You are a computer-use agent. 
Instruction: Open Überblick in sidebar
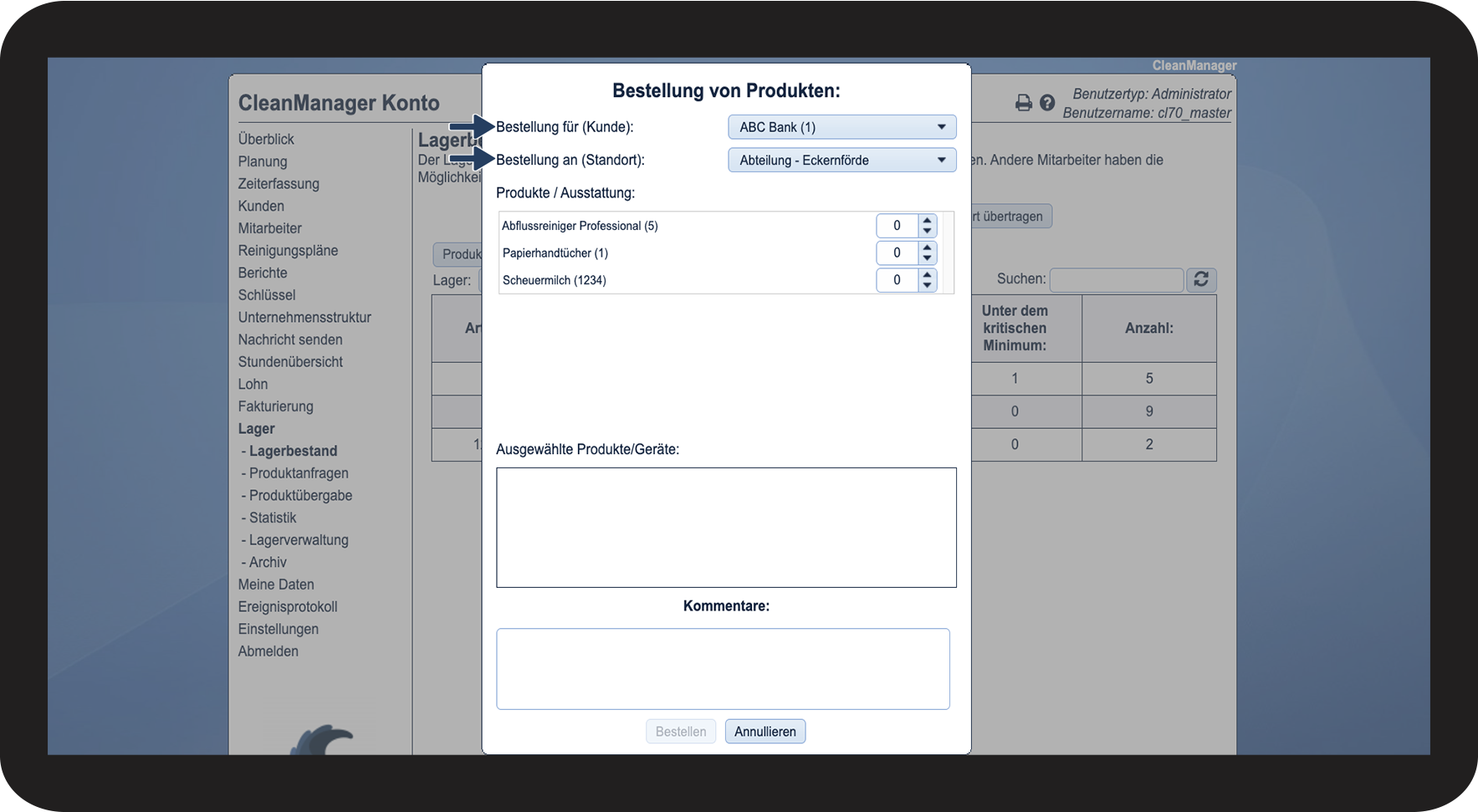266,139
